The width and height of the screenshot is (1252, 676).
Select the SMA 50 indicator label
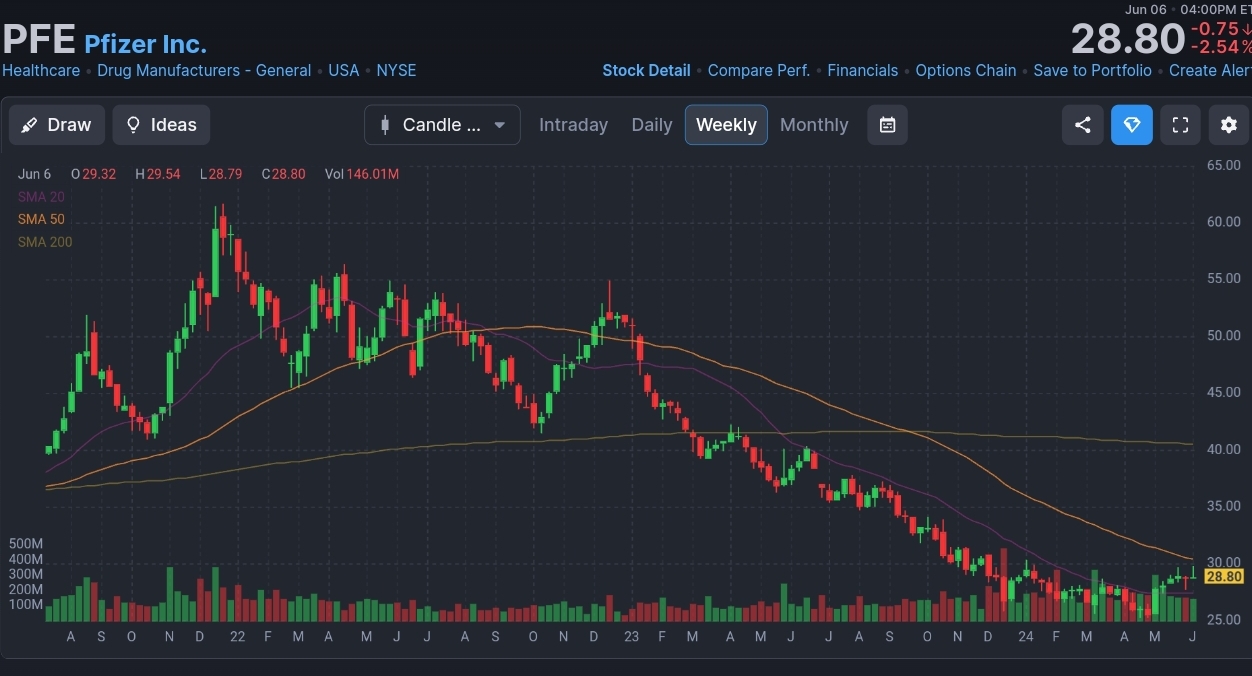pos(41,219)
